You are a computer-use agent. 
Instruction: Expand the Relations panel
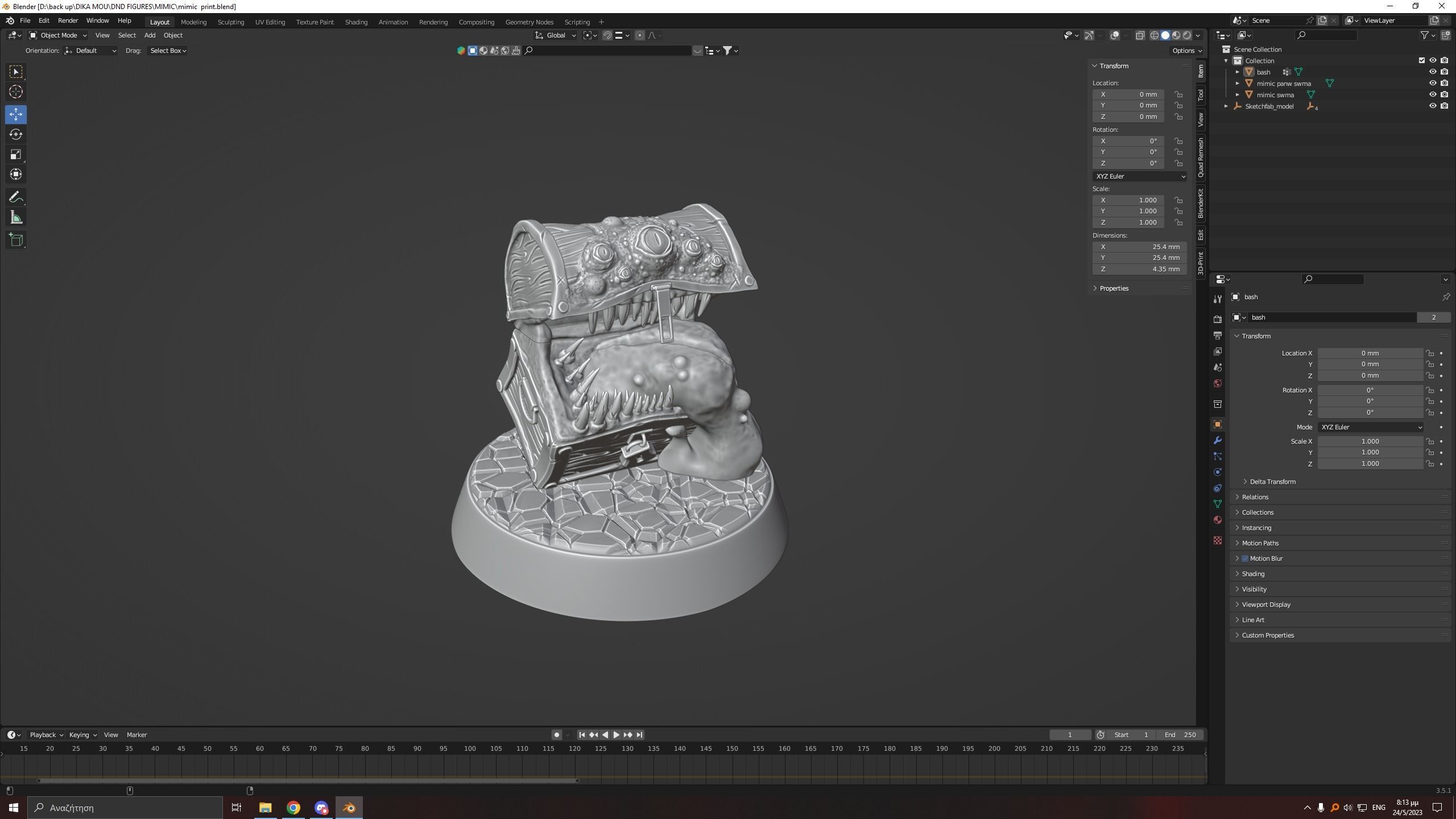pos(1255,497)
